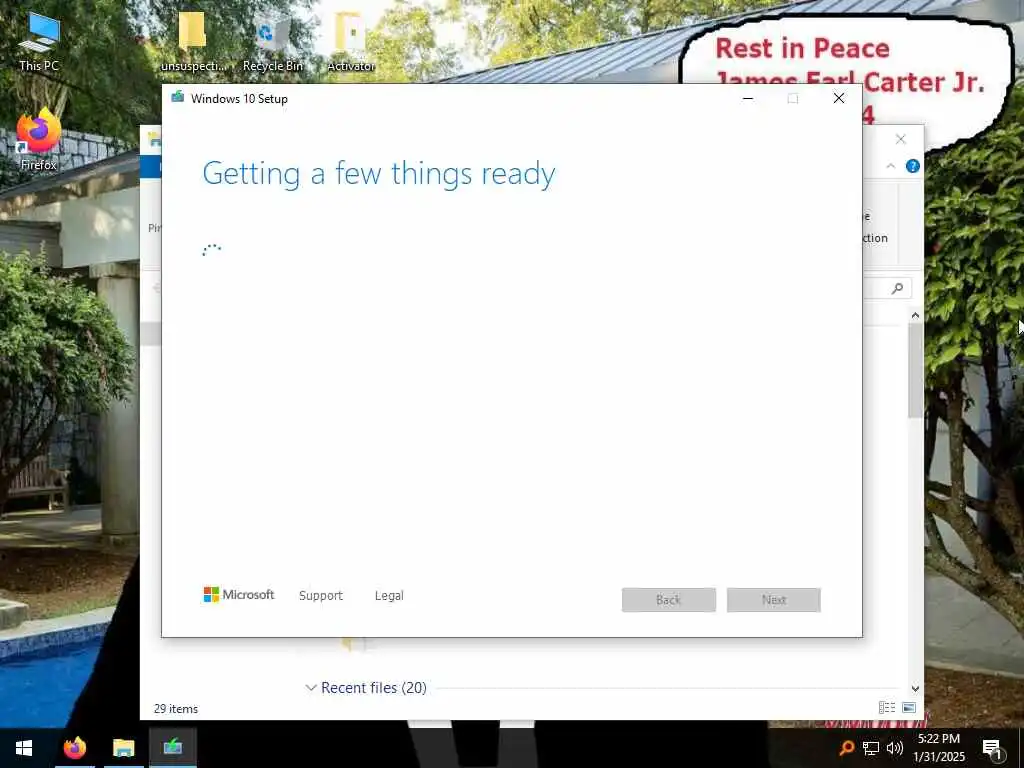The image size is (1024, 768).
Task: Click File Explorer scrollbar down arrow
Action: click(x=915, y=688)
